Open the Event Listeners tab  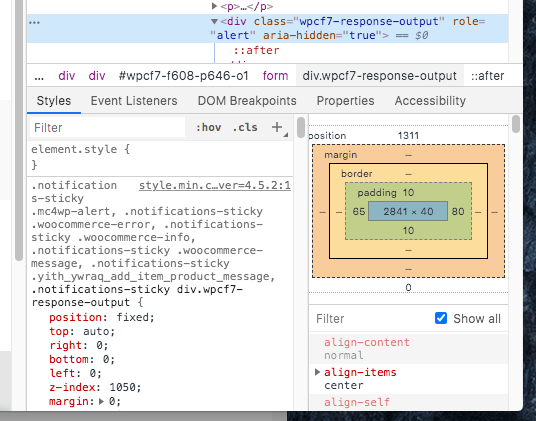[134, 101]
